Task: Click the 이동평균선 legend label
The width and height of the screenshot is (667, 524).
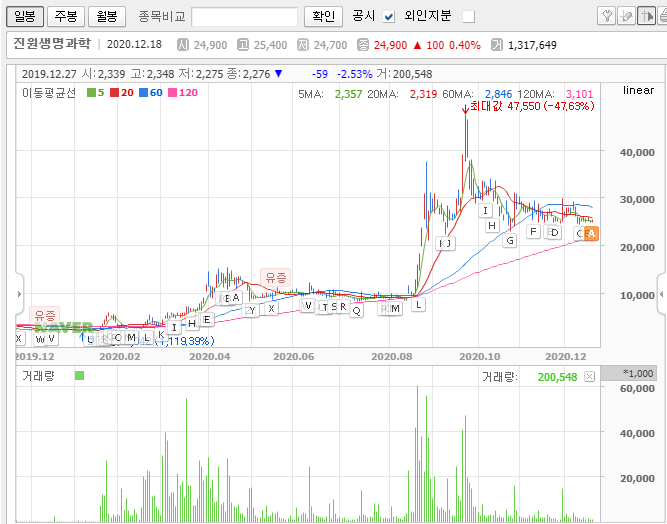Action: [x=49, y=93]
